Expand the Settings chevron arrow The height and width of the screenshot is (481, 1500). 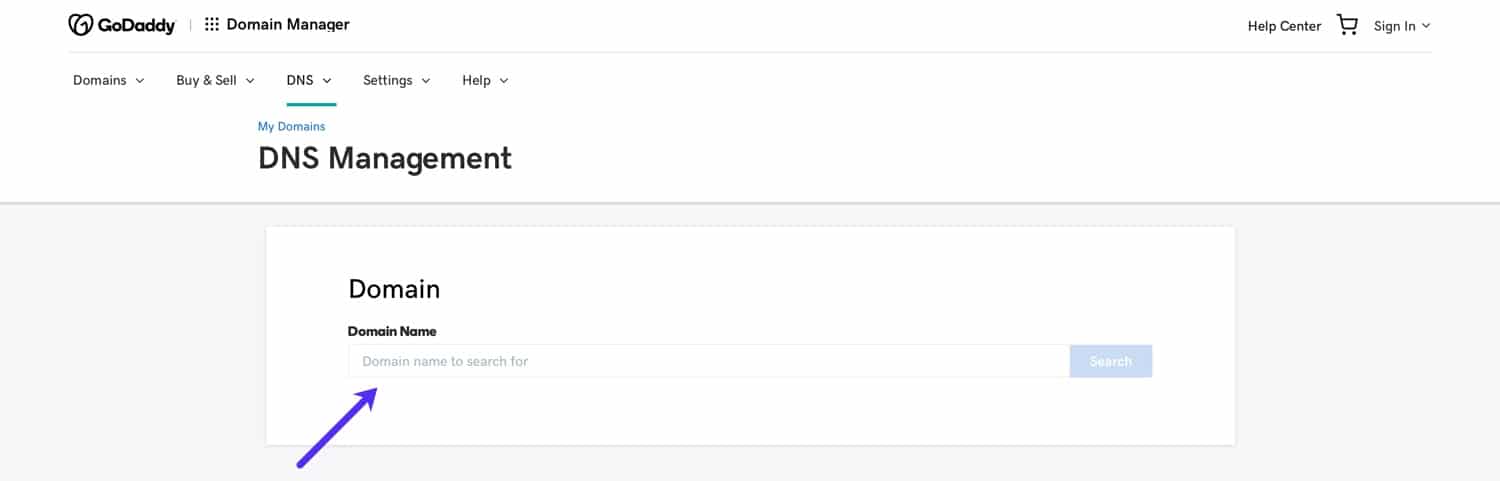coord(426,81)
